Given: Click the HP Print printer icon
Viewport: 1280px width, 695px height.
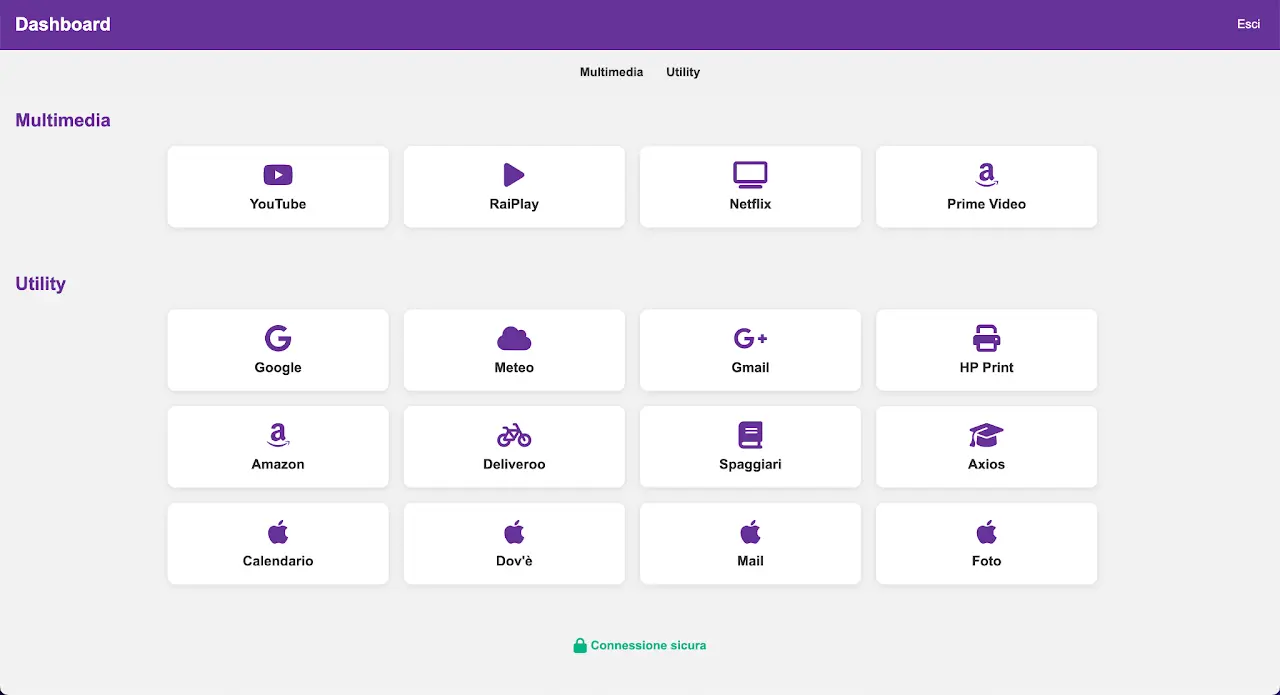Looking at the screenshot, I should click(987, 338).
